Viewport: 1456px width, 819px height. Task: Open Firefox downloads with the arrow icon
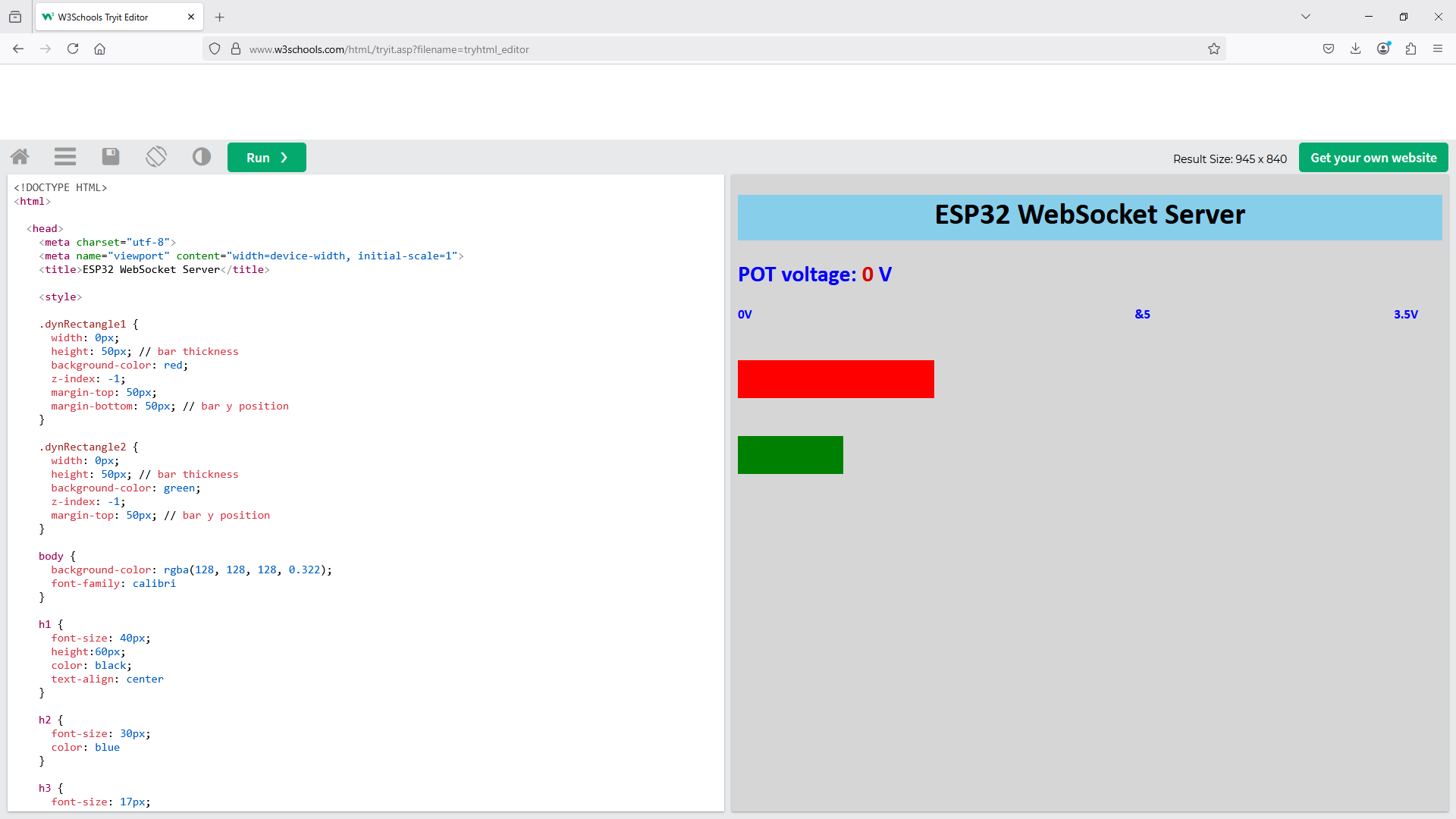click(1355, 49)
